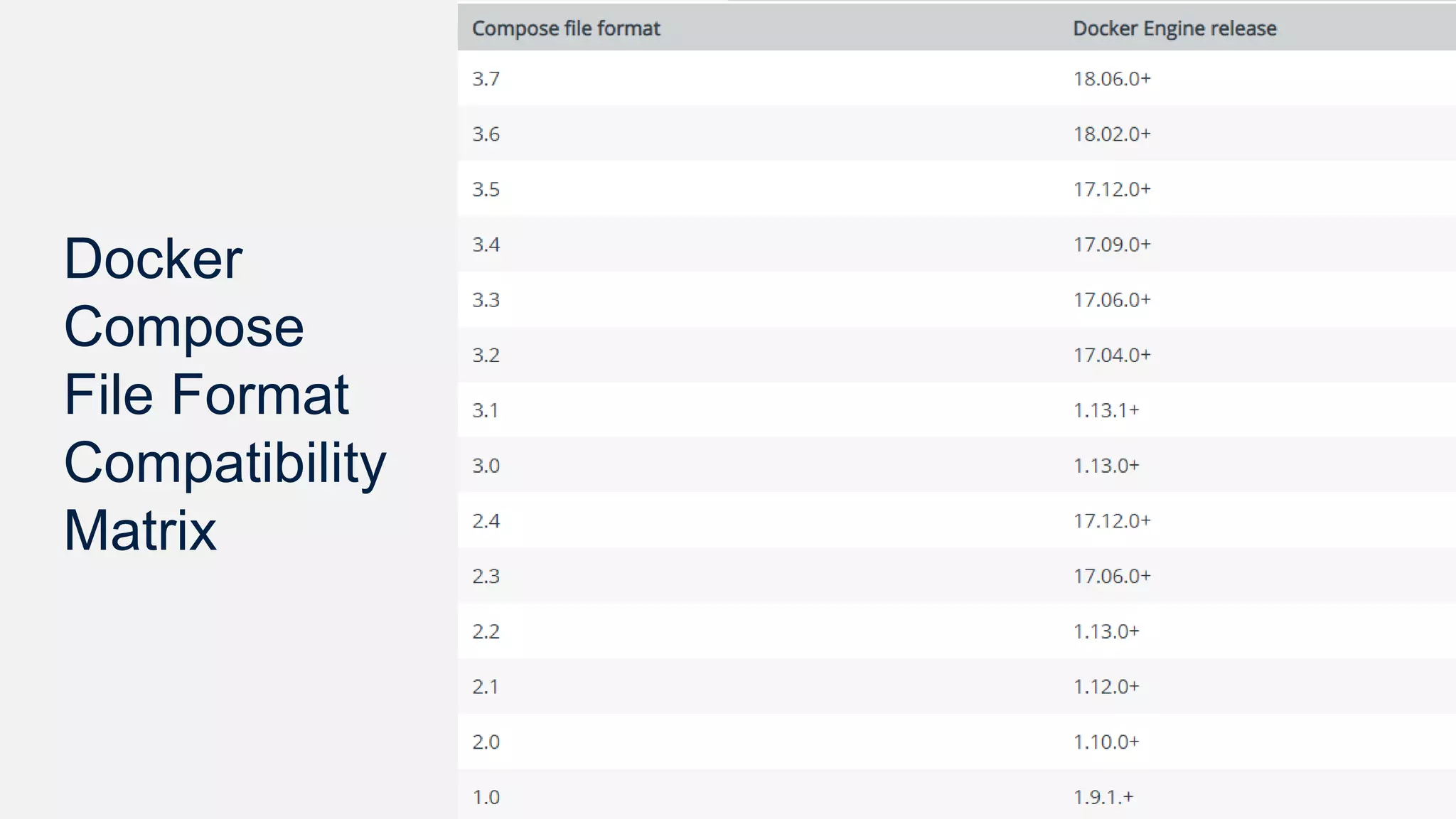Click engine release value 18.06.0+
1456x819 pixels.
(1112, 79)
